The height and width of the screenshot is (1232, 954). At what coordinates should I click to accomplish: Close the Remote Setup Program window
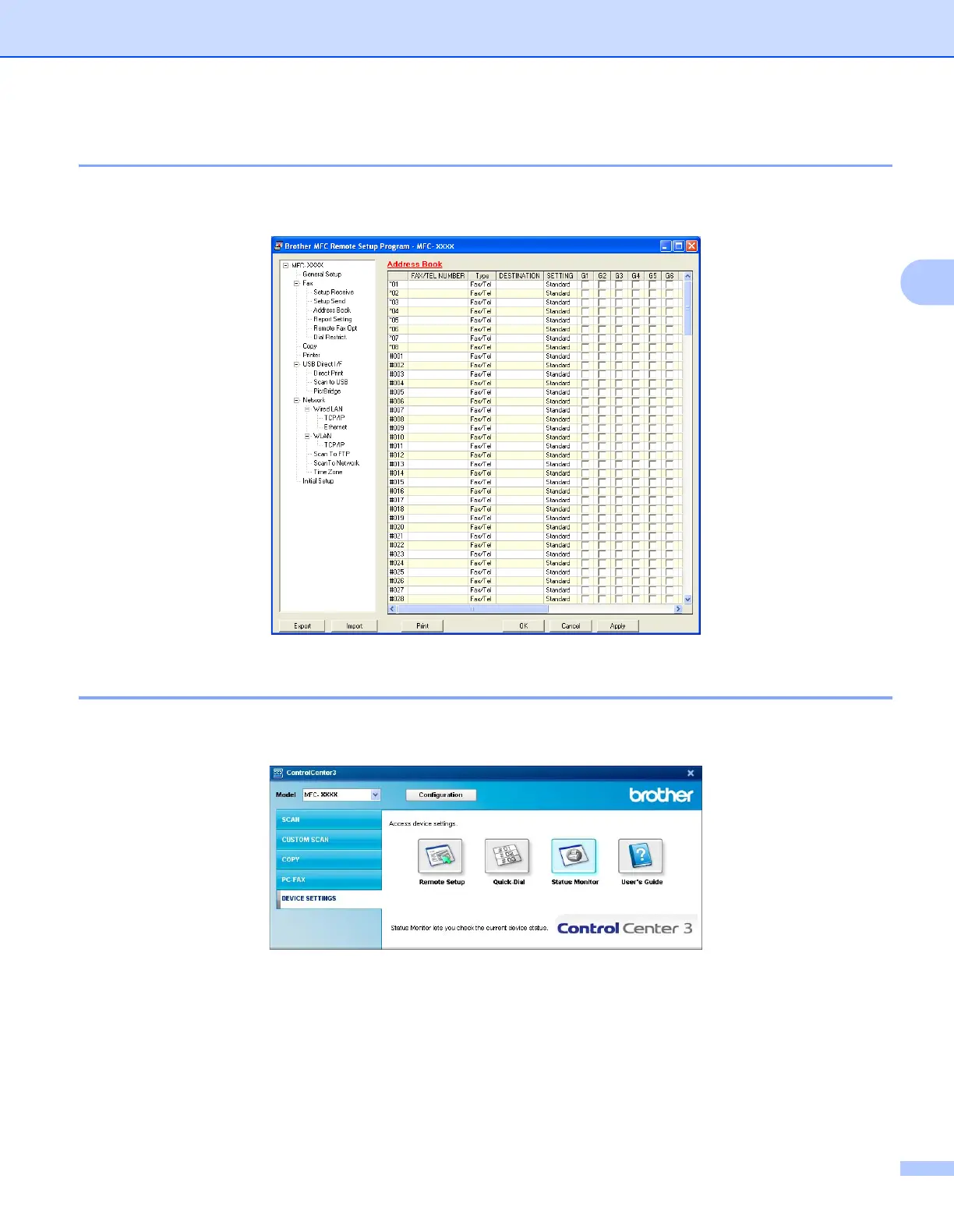point(691,246)
